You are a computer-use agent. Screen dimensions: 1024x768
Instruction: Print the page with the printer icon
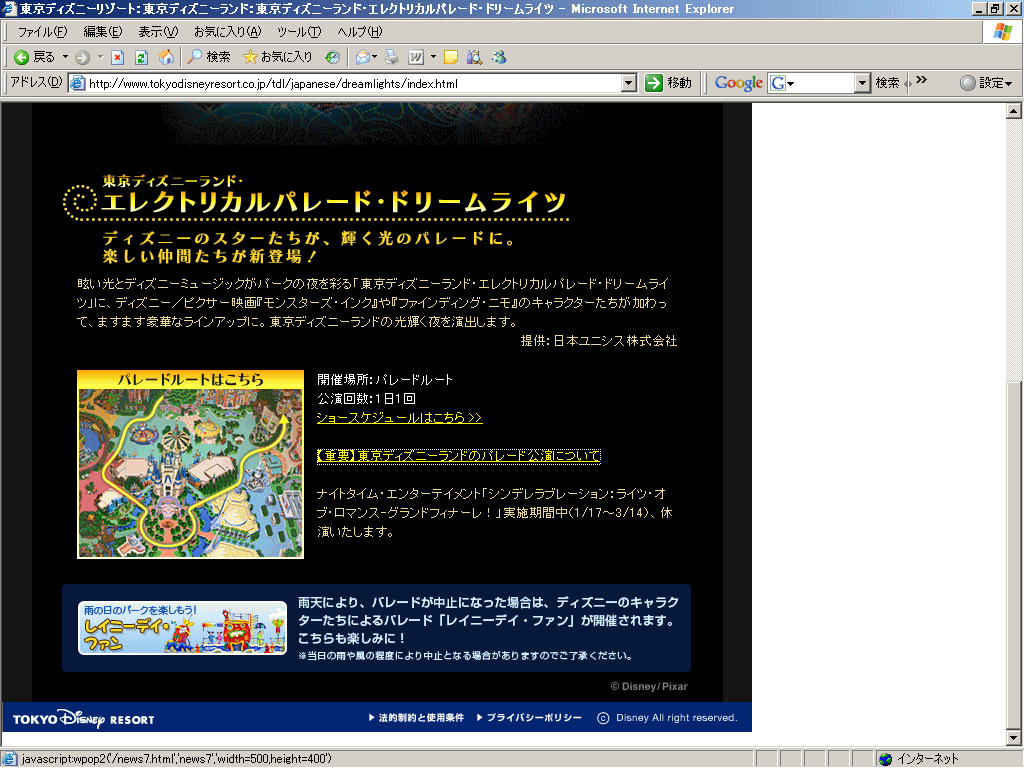pos(392,57)
